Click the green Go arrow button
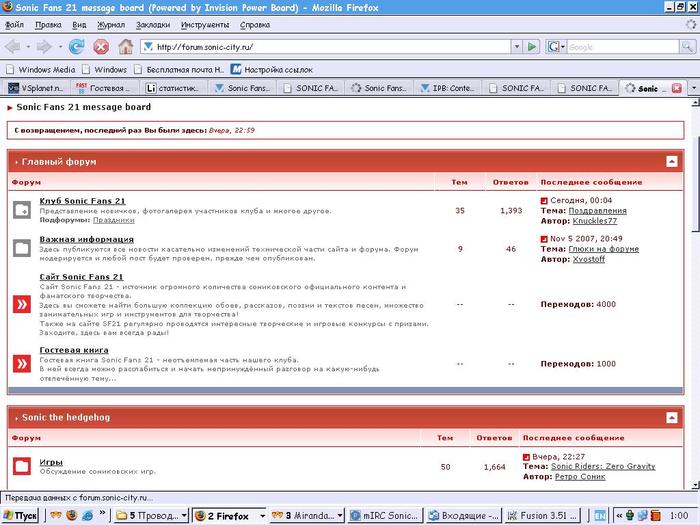This screenshot has width=700, height=525. 532,46
